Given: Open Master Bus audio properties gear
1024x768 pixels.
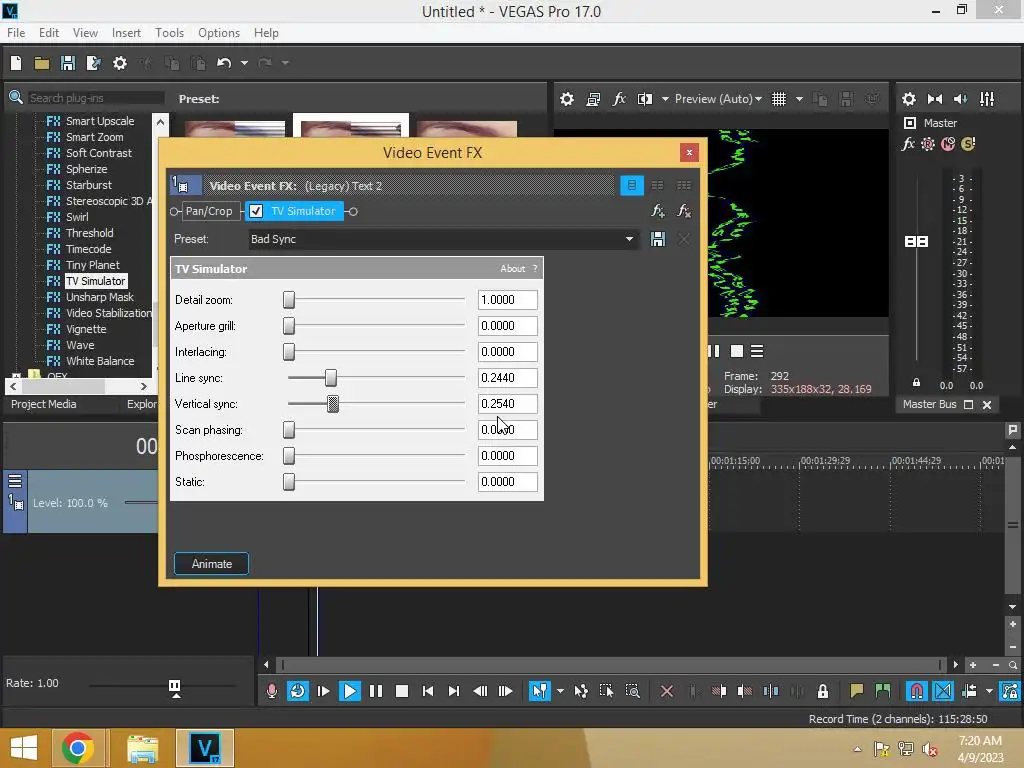Looking at the screenshot, I should [x=908, y=99].
